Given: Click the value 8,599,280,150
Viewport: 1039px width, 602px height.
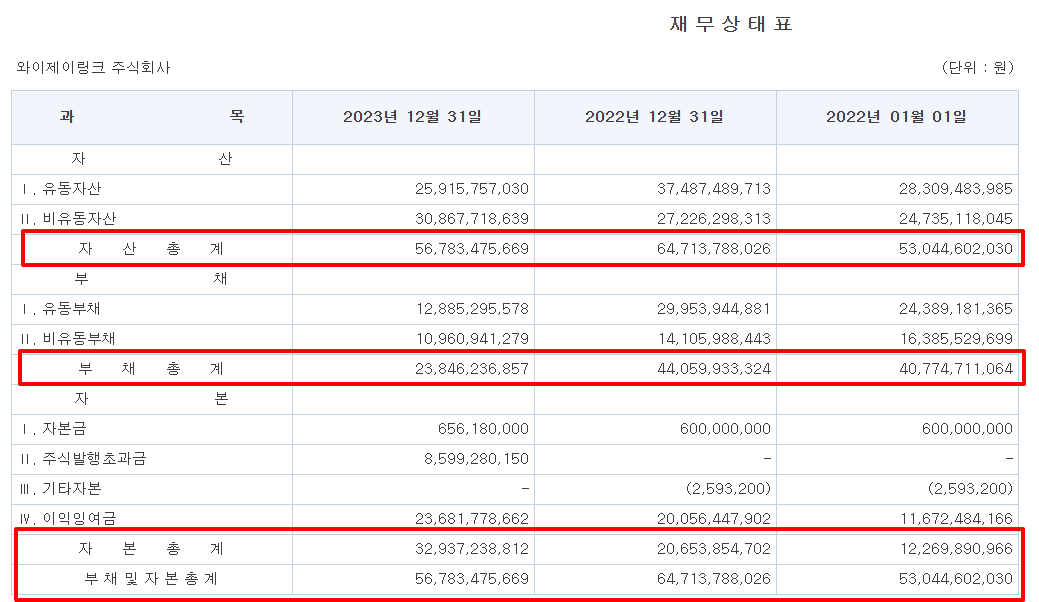Looking at the screenshot, I should coord(476,459).
